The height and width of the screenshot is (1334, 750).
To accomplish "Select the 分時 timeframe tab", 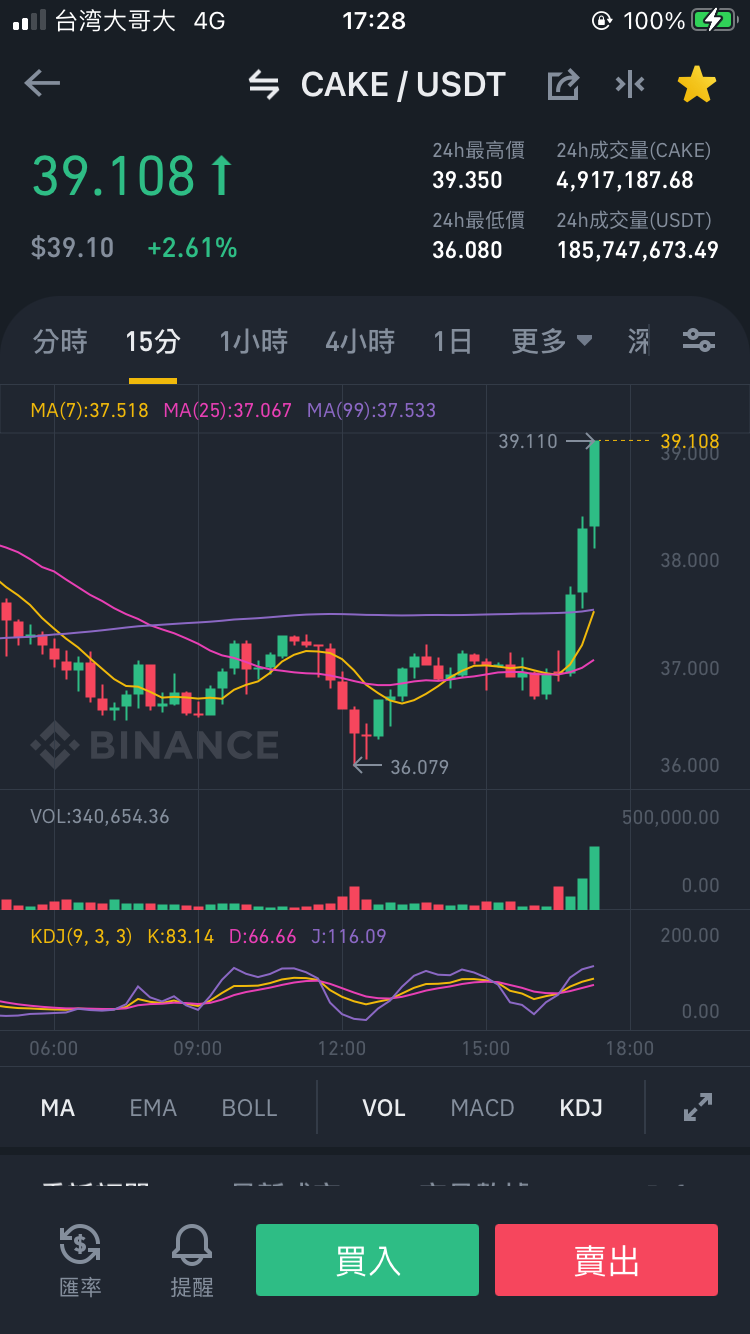I will coord(60,341).
